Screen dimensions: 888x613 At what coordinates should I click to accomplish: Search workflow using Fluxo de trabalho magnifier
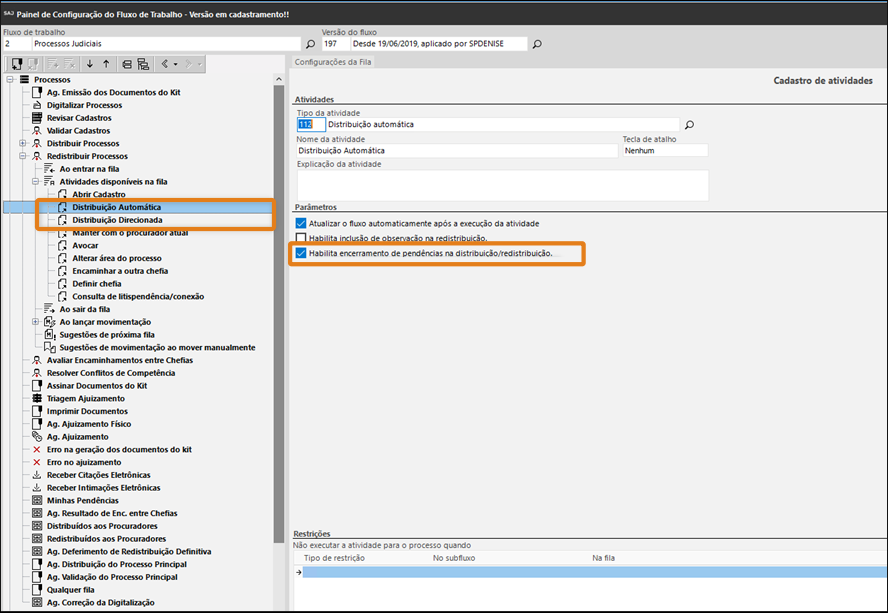(310, 44)
